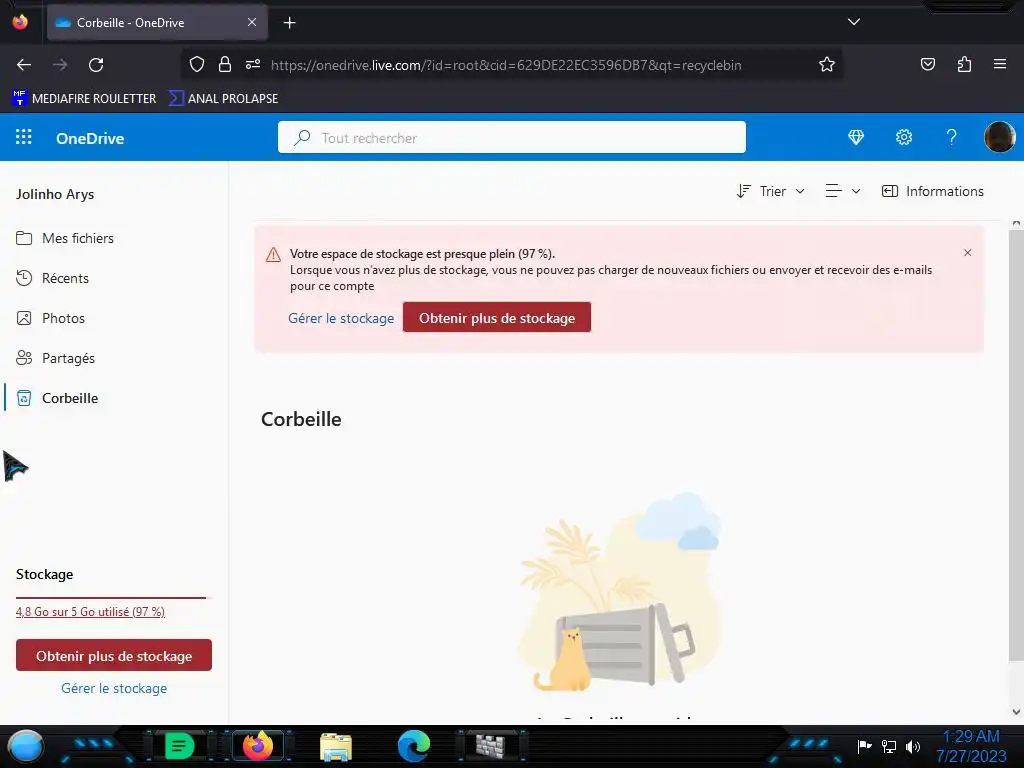Open the Premium diamond icon
This screenshot has height=768, width=1024.
pyautogui.click(x=856, y=137)
